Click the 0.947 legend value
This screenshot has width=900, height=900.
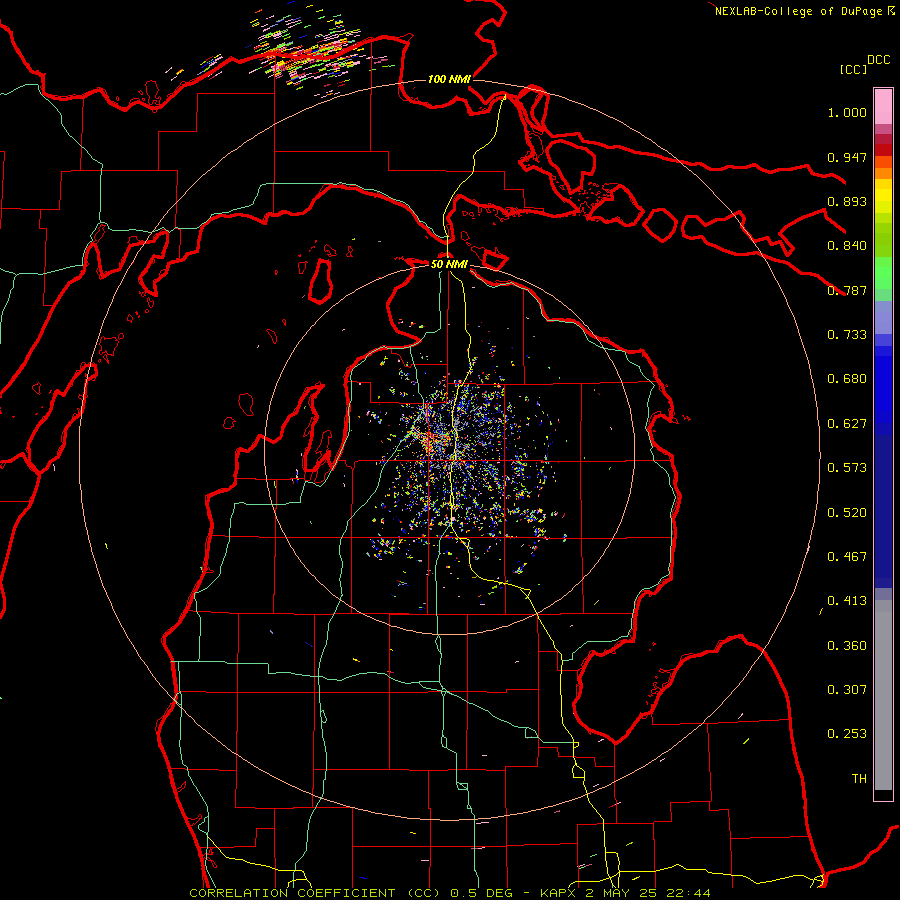click(x=847, y=157)
